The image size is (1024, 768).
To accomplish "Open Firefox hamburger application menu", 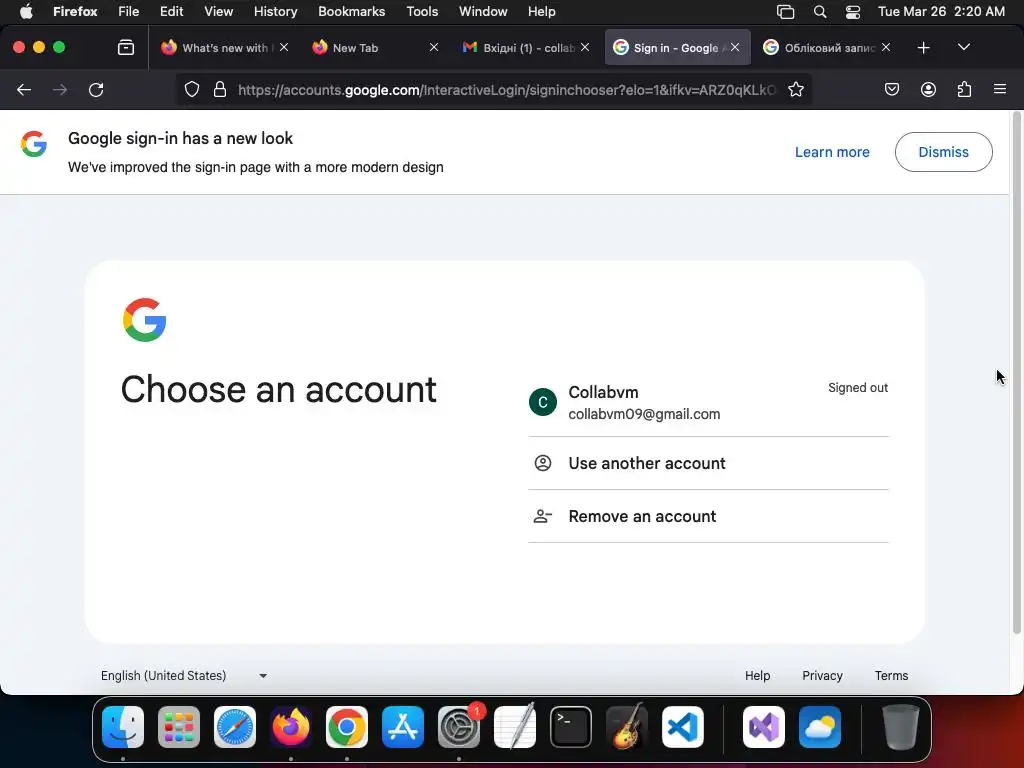I will click(1000, 89).
